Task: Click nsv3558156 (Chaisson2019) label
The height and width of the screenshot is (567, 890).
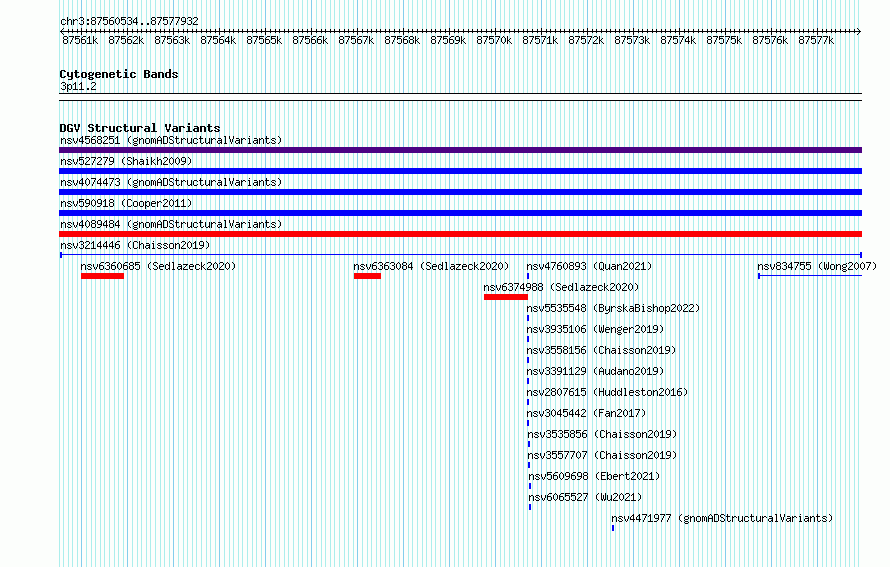Action: pos(601,350)
